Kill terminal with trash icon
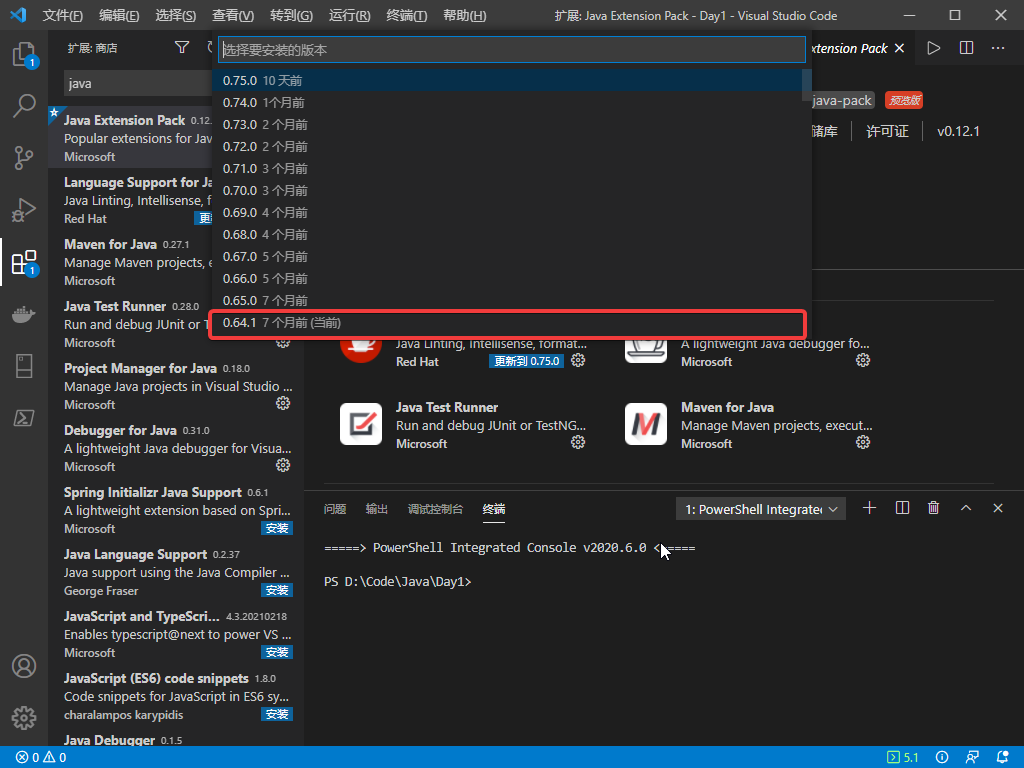 pos(934,508)
